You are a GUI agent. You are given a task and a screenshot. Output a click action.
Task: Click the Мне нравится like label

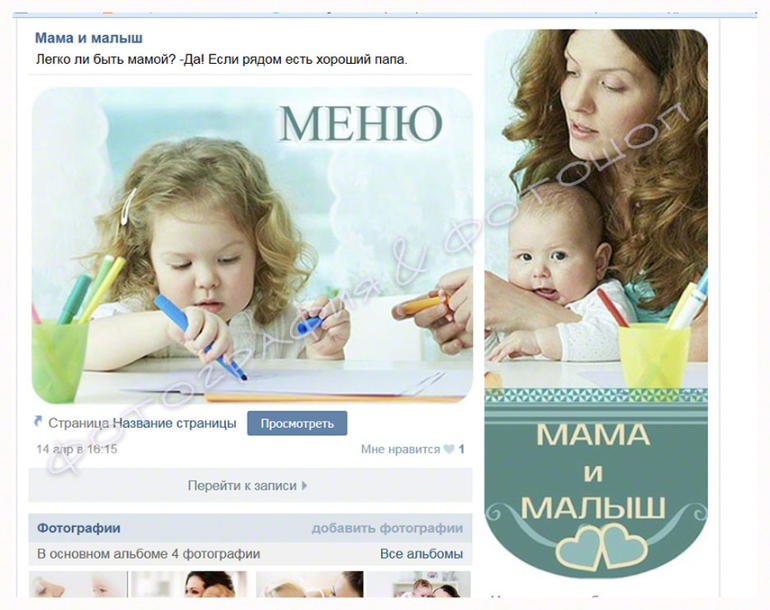[x=400, y=449]
